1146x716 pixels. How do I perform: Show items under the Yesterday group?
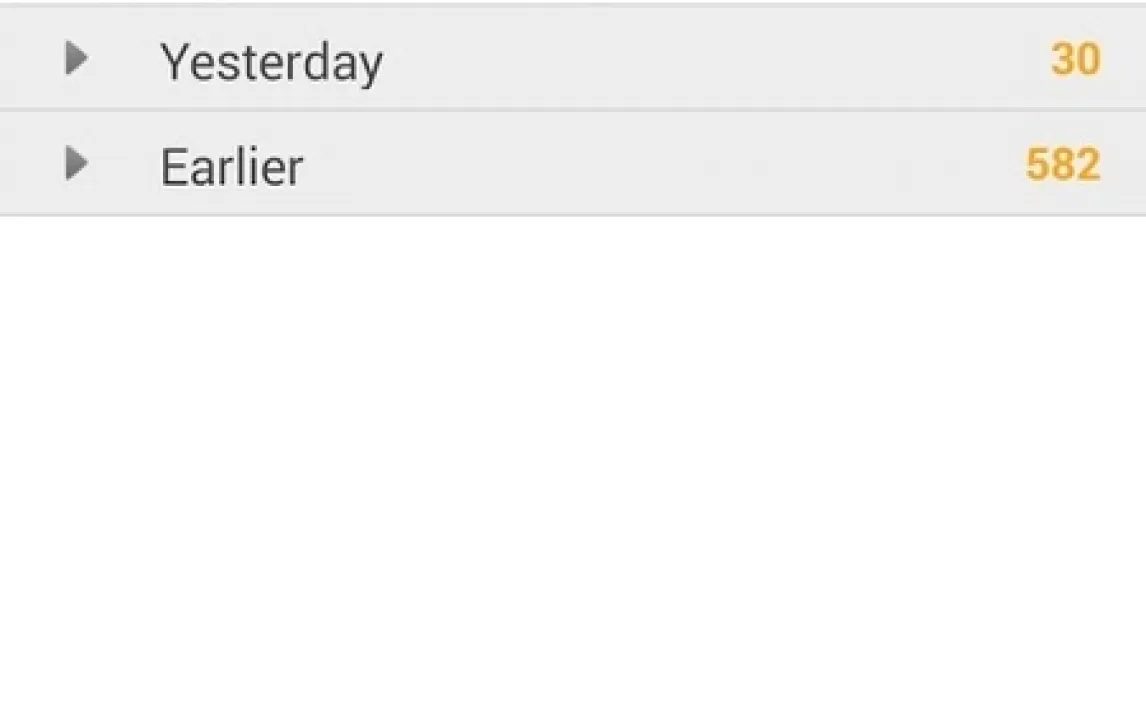76,59
